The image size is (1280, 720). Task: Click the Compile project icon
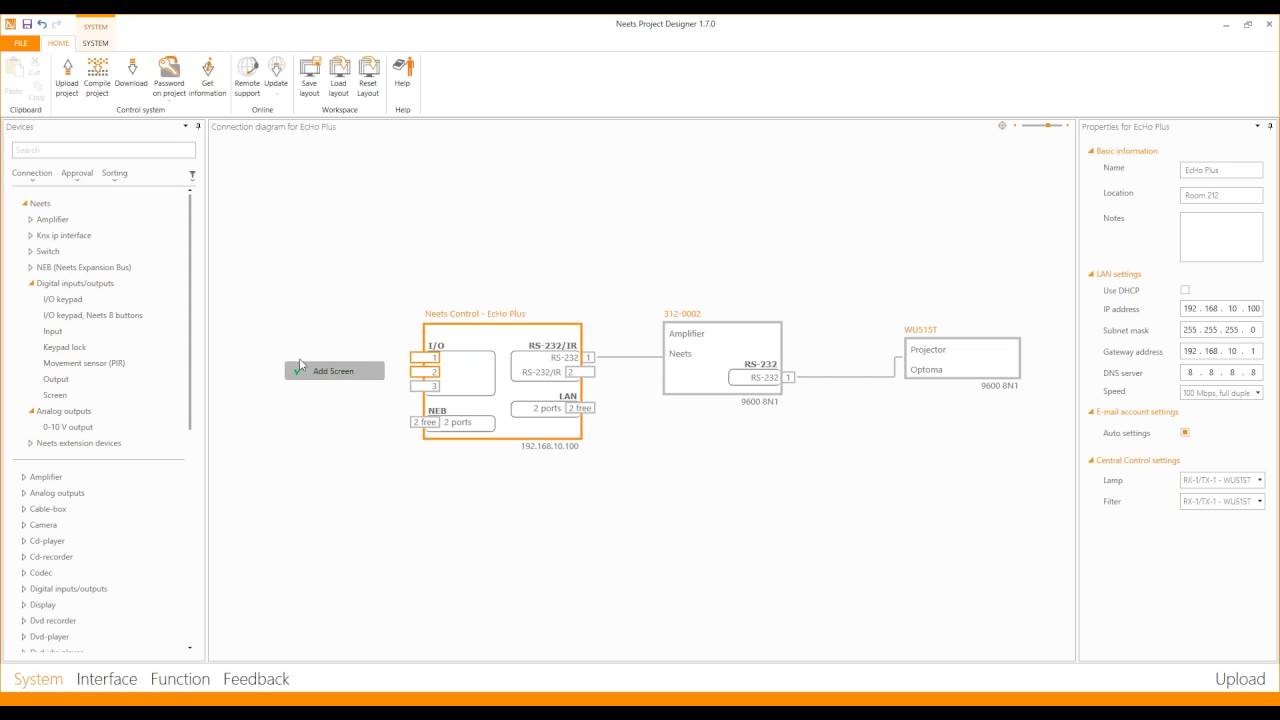coord(97,69)
